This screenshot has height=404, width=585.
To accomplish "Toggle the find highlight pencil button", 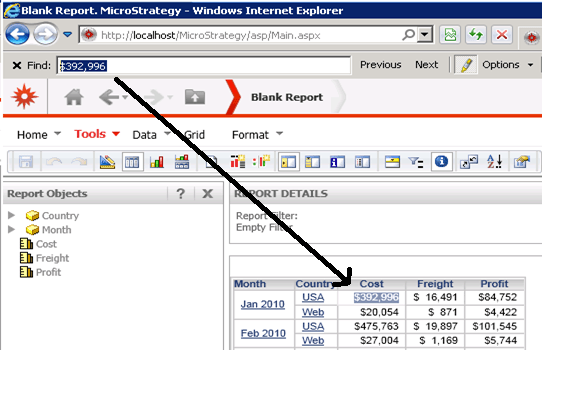I will [x=466, y=65].
